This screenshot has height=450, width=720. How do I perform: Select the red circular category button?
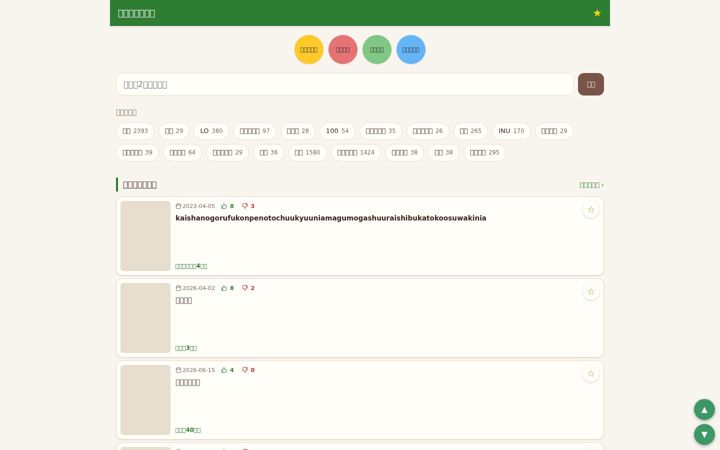tap(343, 50)
